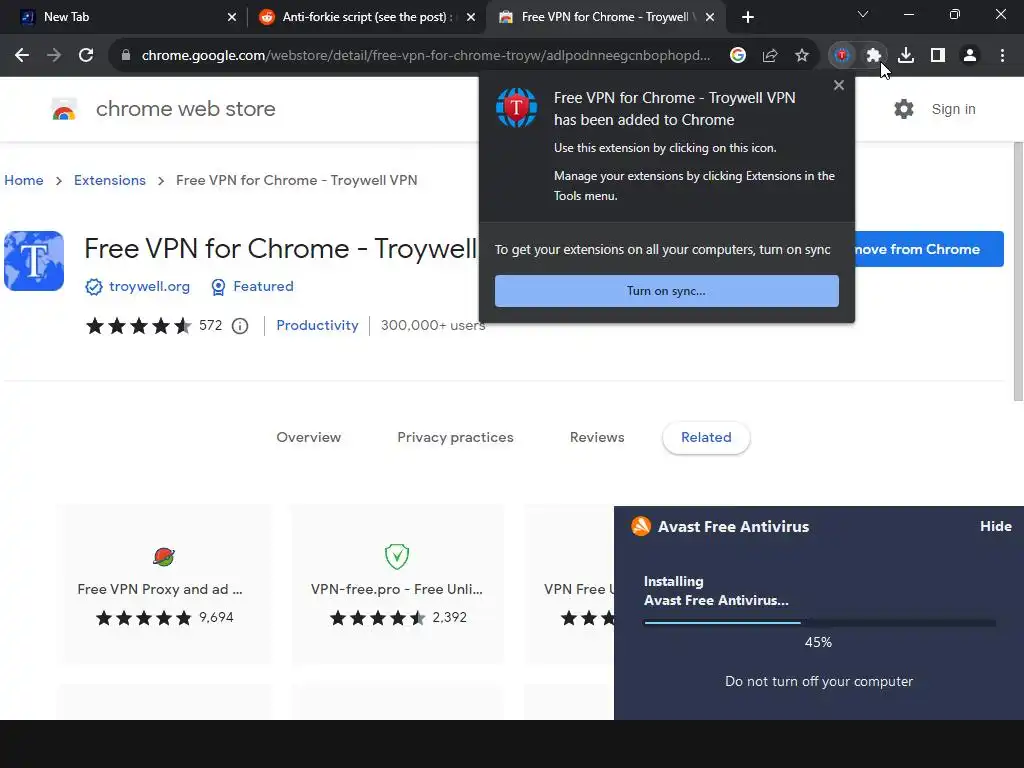Viewport: 1024px width, 768px height.
Task: Toggle the browser side panel icon
Action: pos(938,56)
